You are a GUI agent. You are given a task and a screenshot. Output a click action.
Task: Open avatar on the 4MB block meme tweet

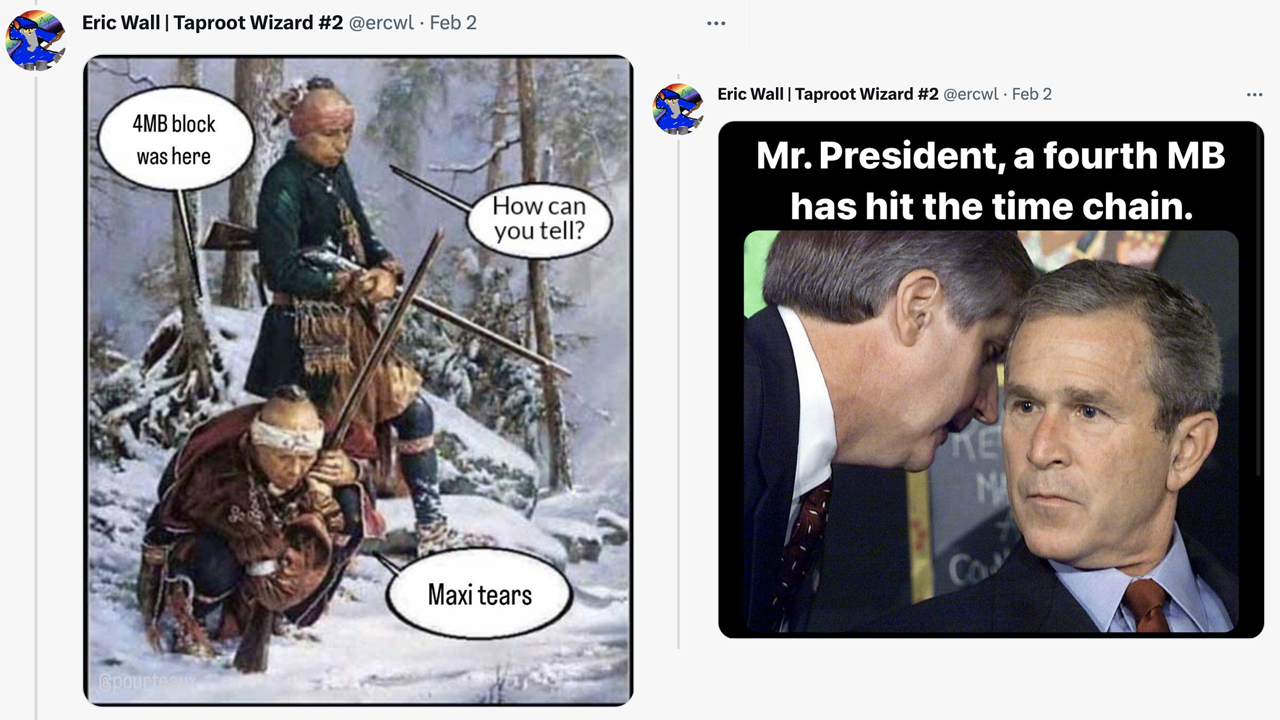pos(35,40)
